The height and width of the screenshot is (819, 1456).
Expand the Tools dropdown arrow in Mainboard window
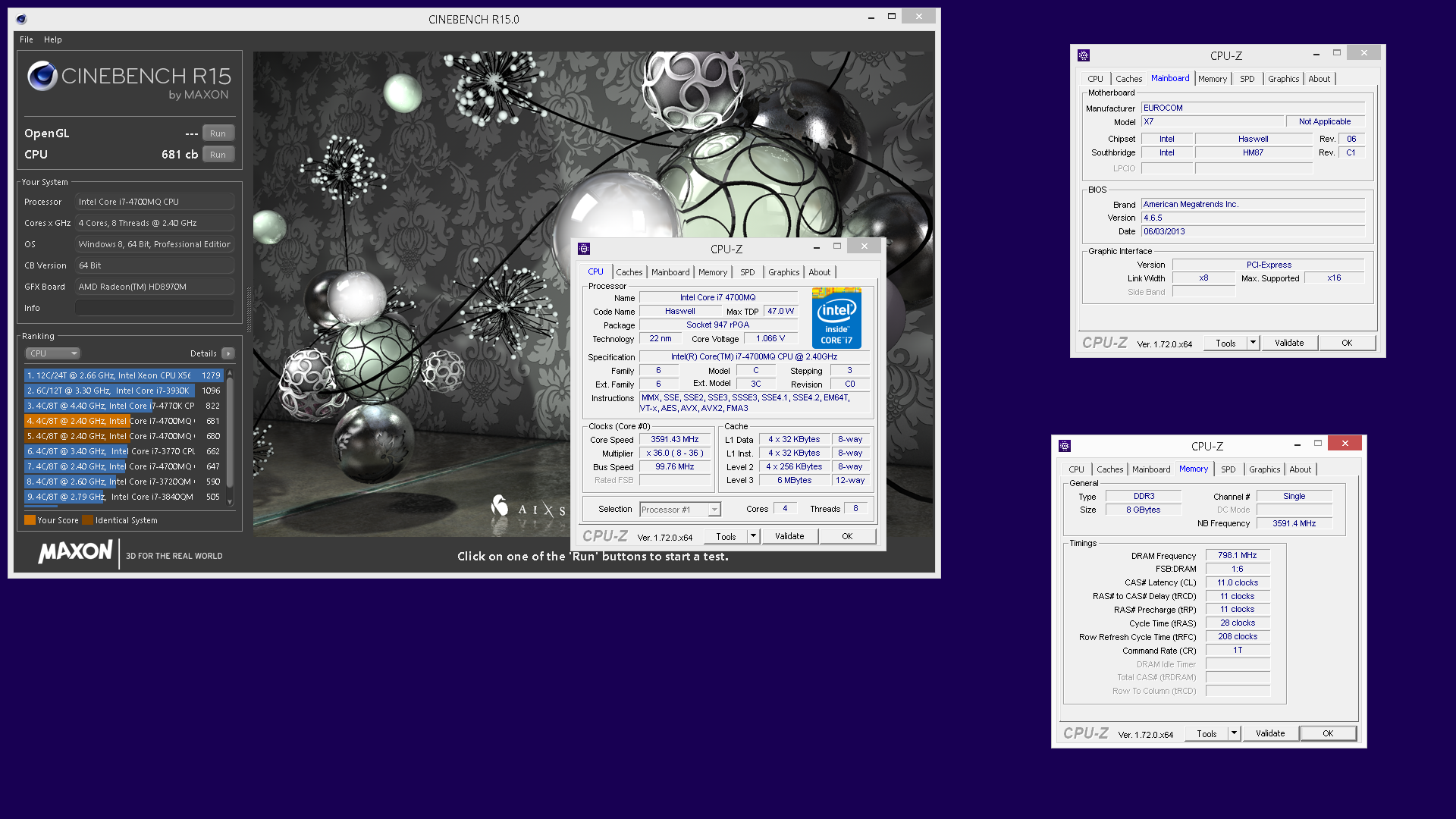(1253, 343)
